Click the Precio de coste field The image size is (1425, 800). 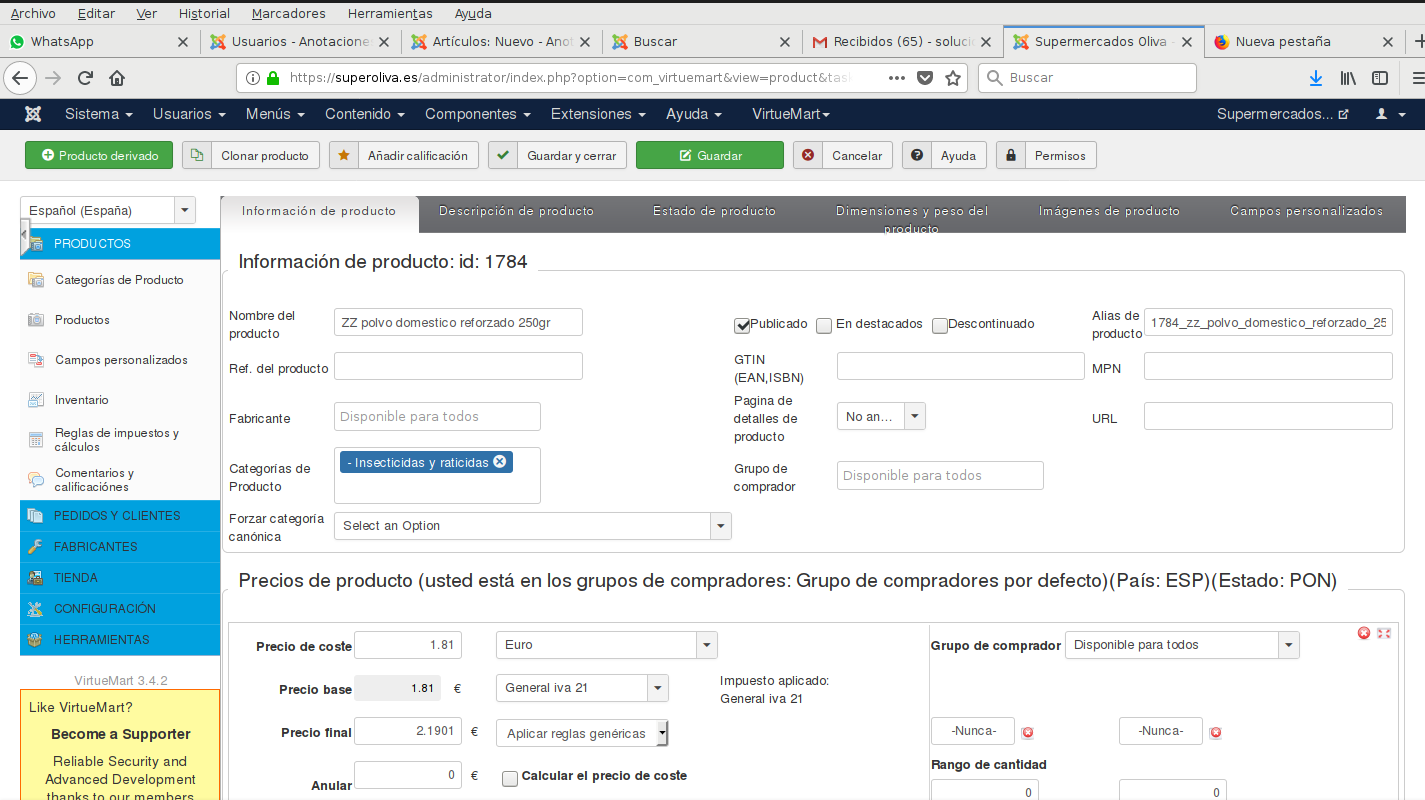[x=408, y=645]
